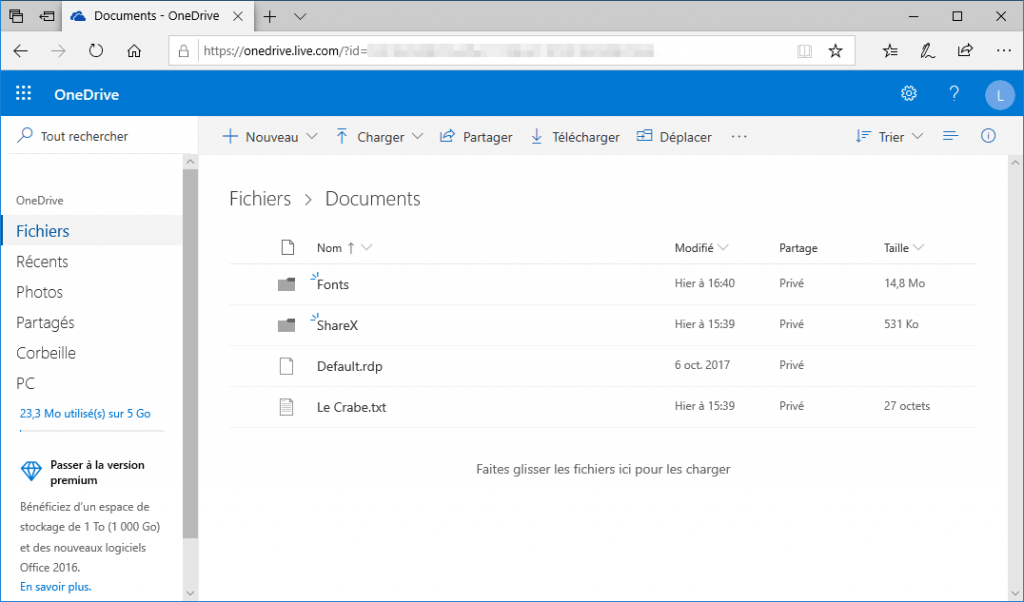Open the account avatar labeled L
This screenshot has width=1024, height=602.
tap(999, 95)
